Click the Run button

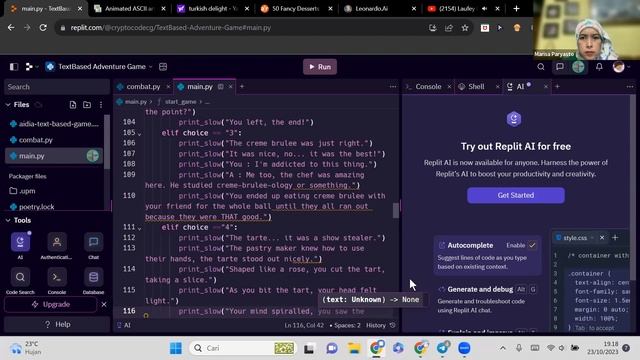(x=320, y=67)
